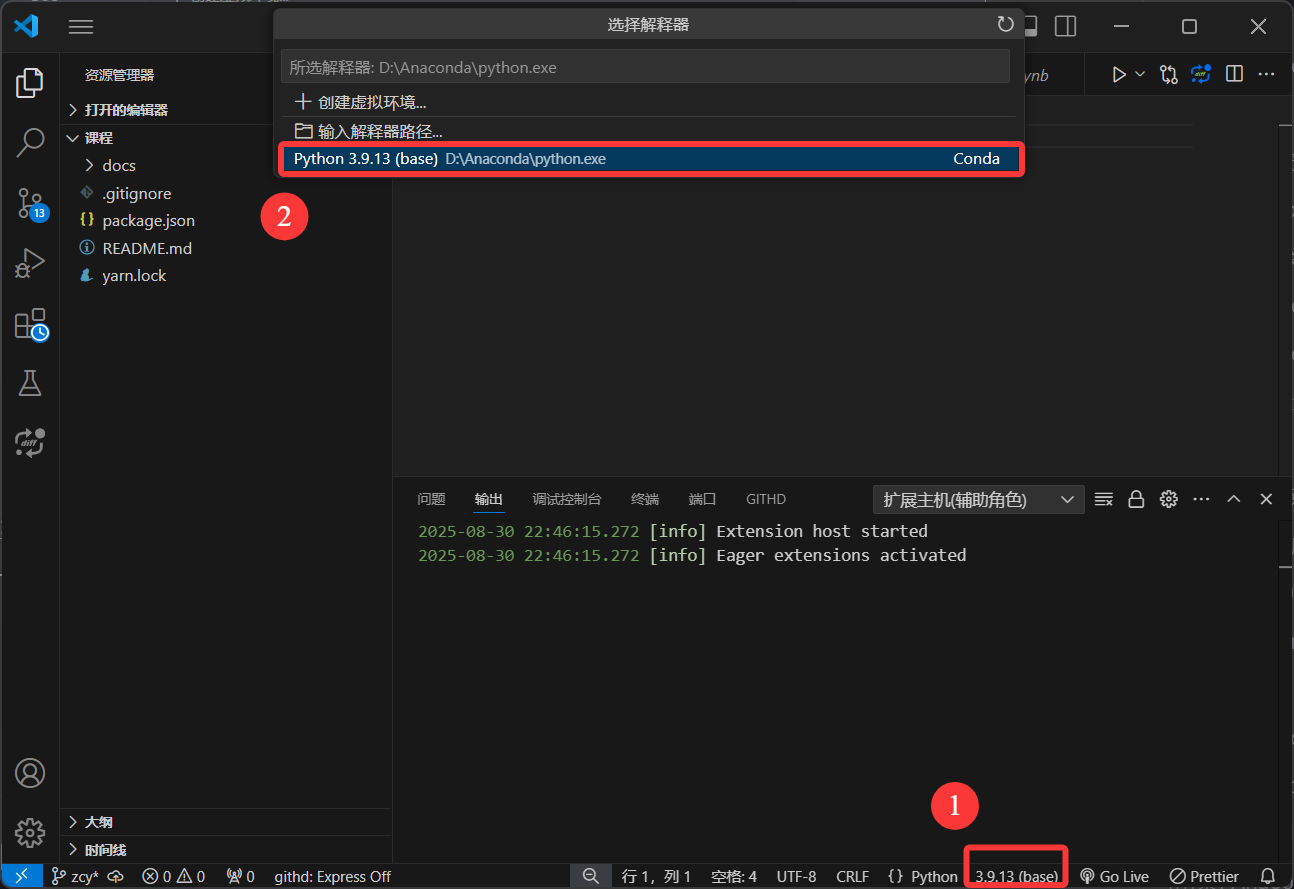Open the Accounts icon in activity bar

[x=30, y=773]
